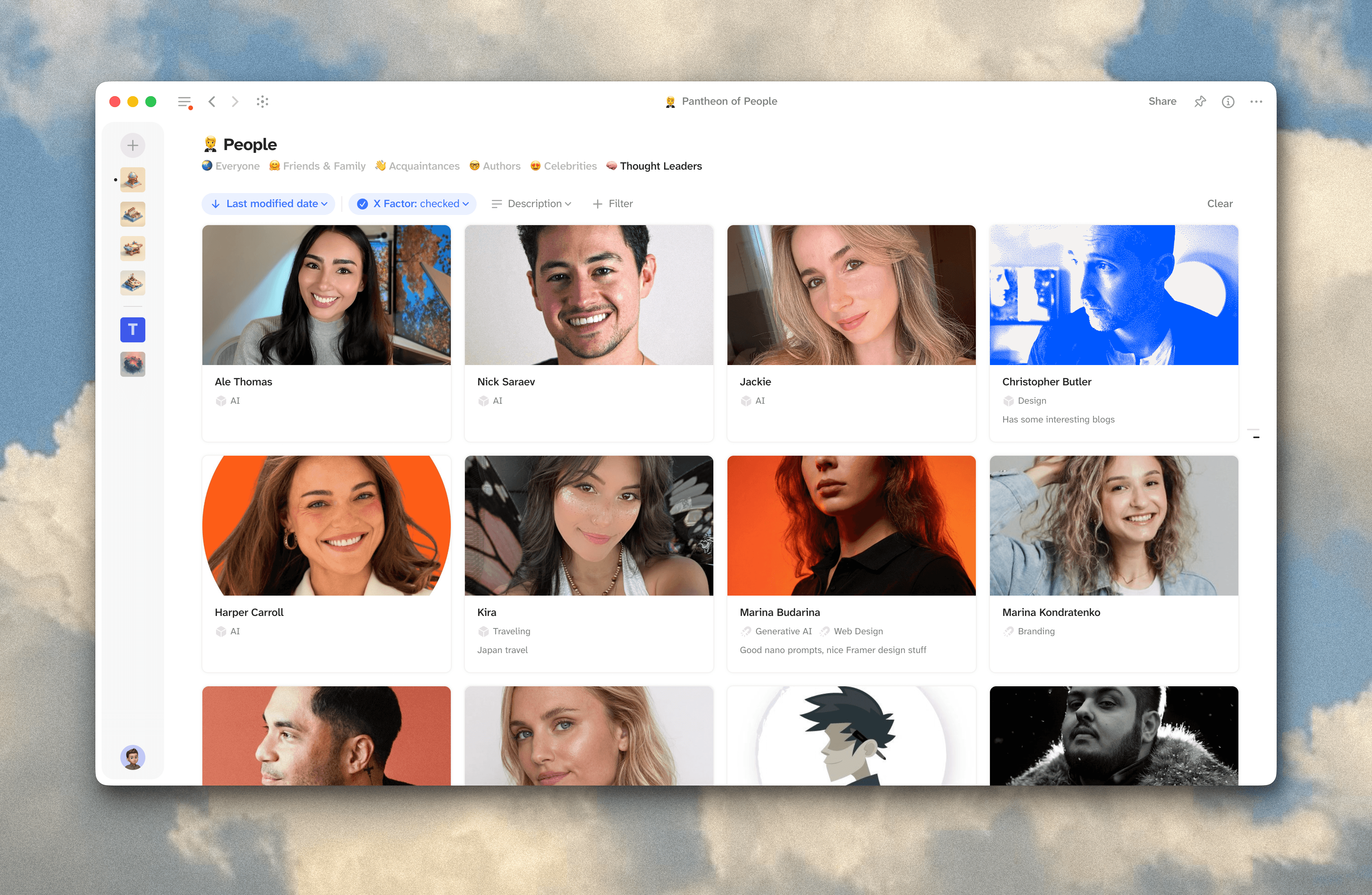This screenshot has width=1372, height=895.
Task: Go forward with the right arrow
Action: pos(235,102)
